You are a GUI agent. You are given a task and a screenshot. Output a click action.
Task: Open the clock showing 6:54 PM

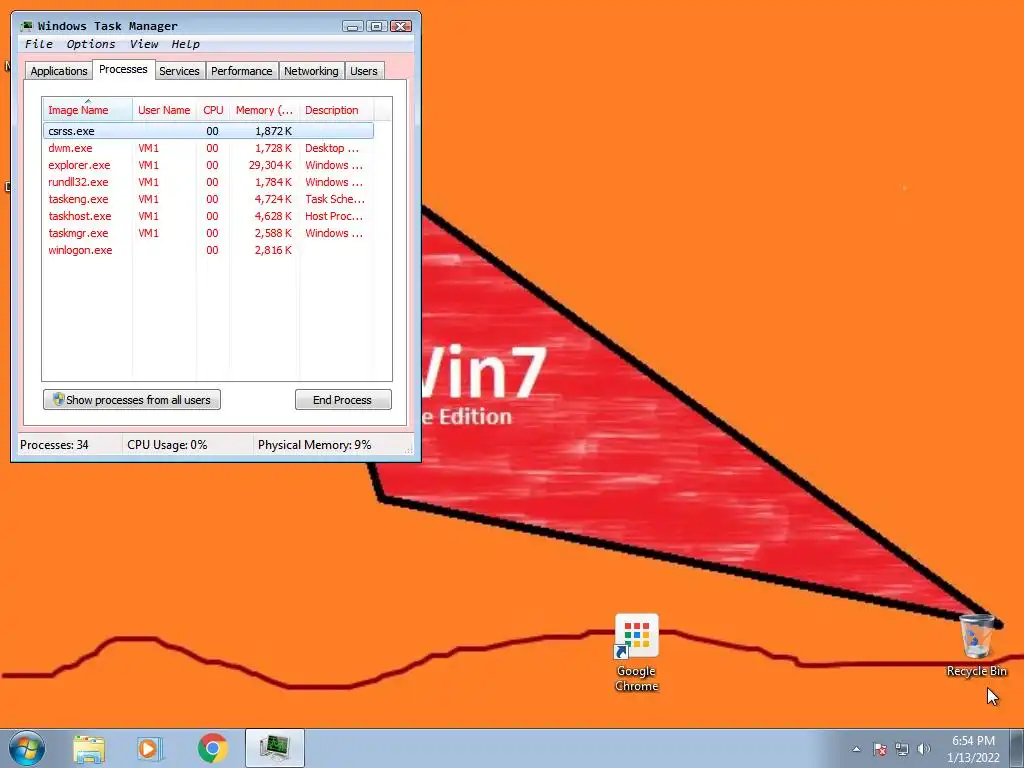point(973,748)
